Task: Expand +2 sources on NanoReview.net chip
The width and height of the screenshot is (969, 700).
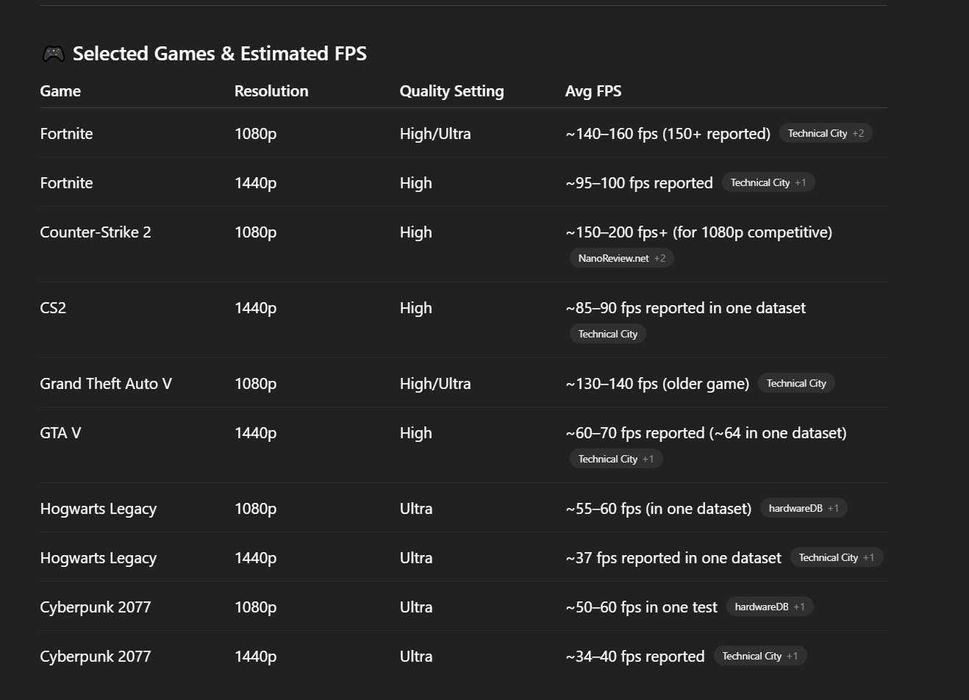Action: [x=660, y=258]
